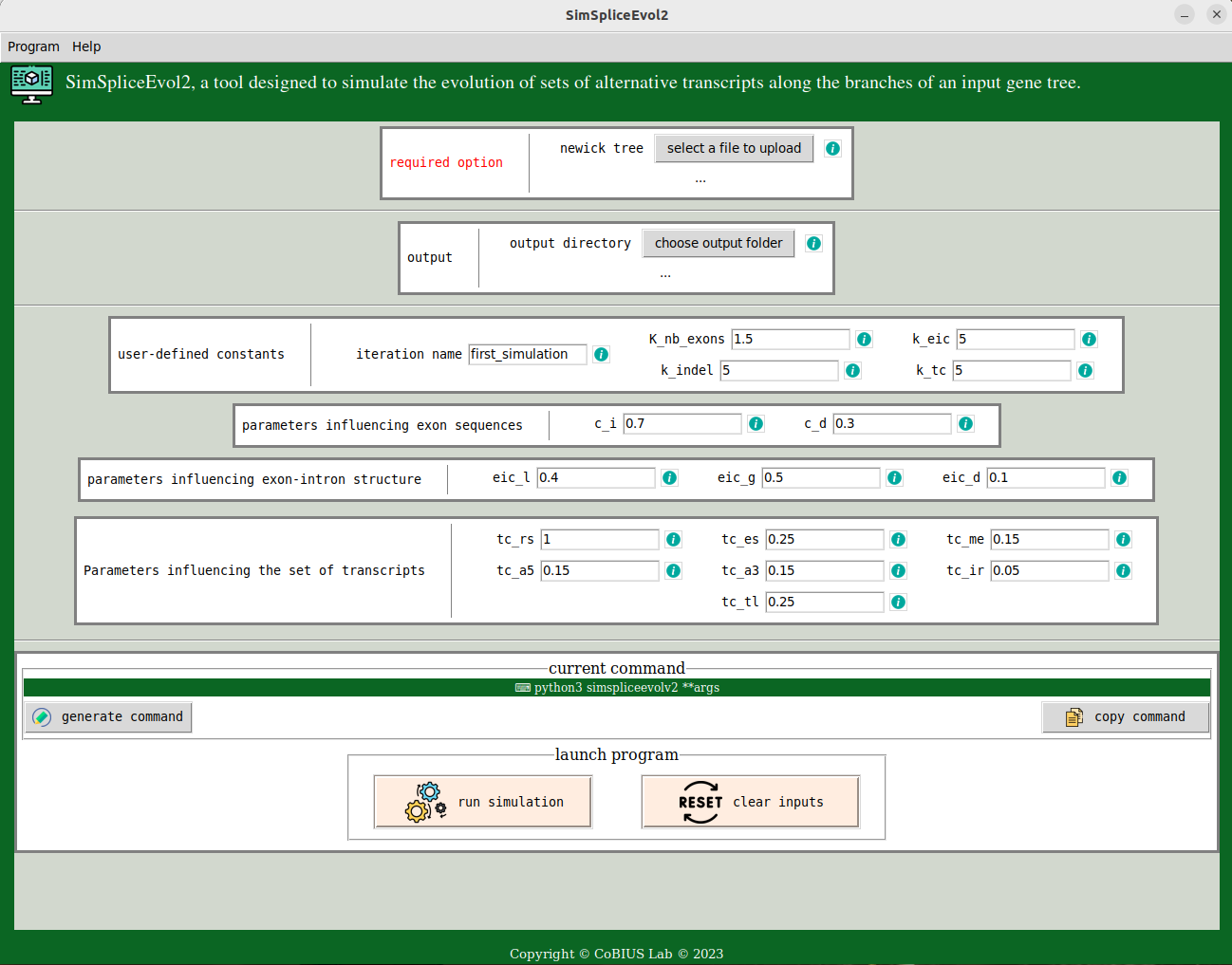Open the Program menu
1232x965 pixels.
(x=33, y=46)
